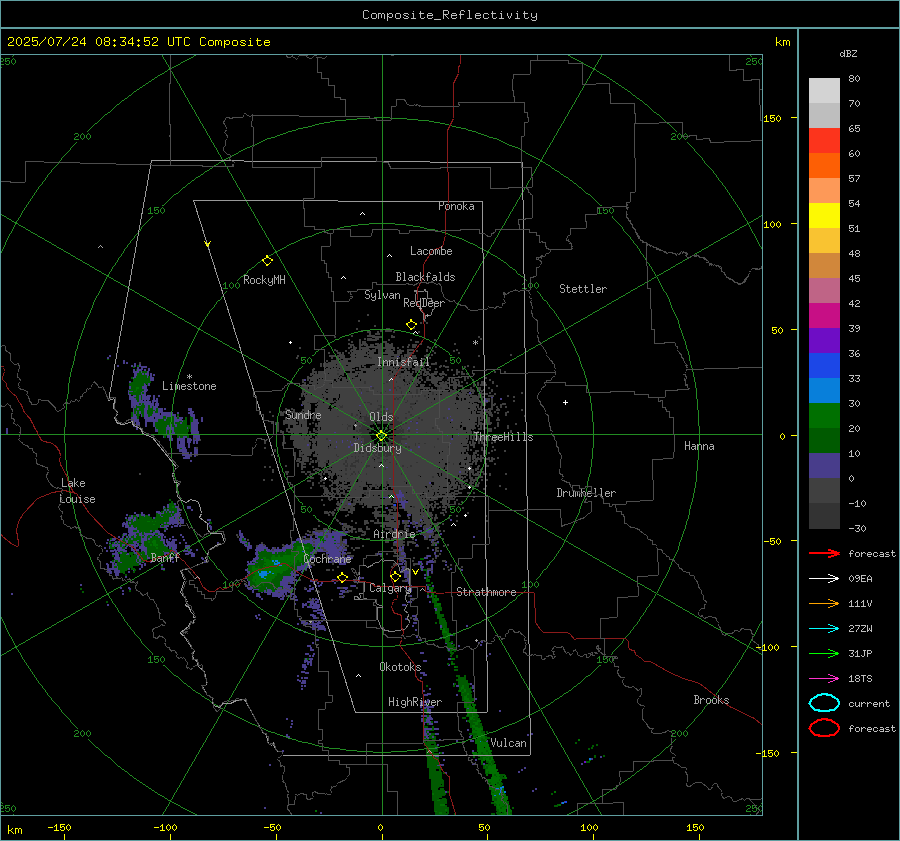Click the 2025/07/24 08:34:52 UTC timestamp
Image resolution: width=900 pixels, height=841 pixels.
click(x=139, y=42)
